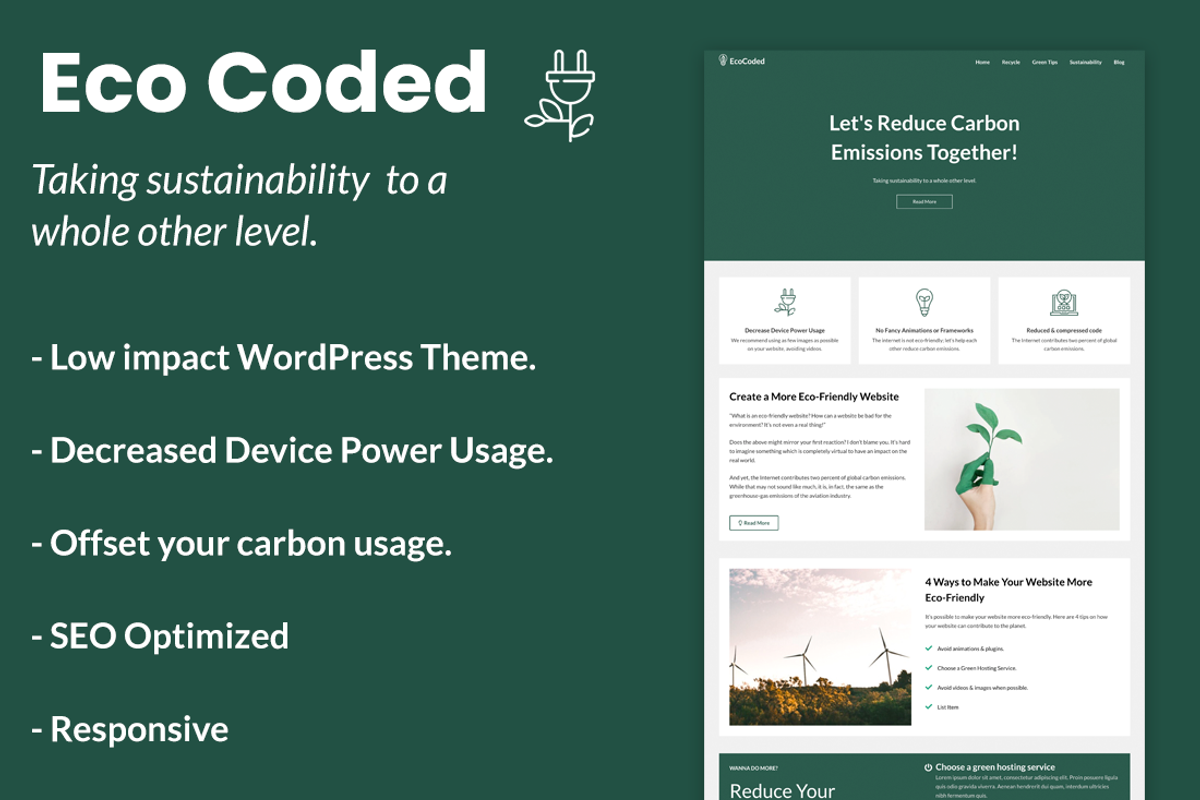Click the hero Read More button

(x=924, y=202)
